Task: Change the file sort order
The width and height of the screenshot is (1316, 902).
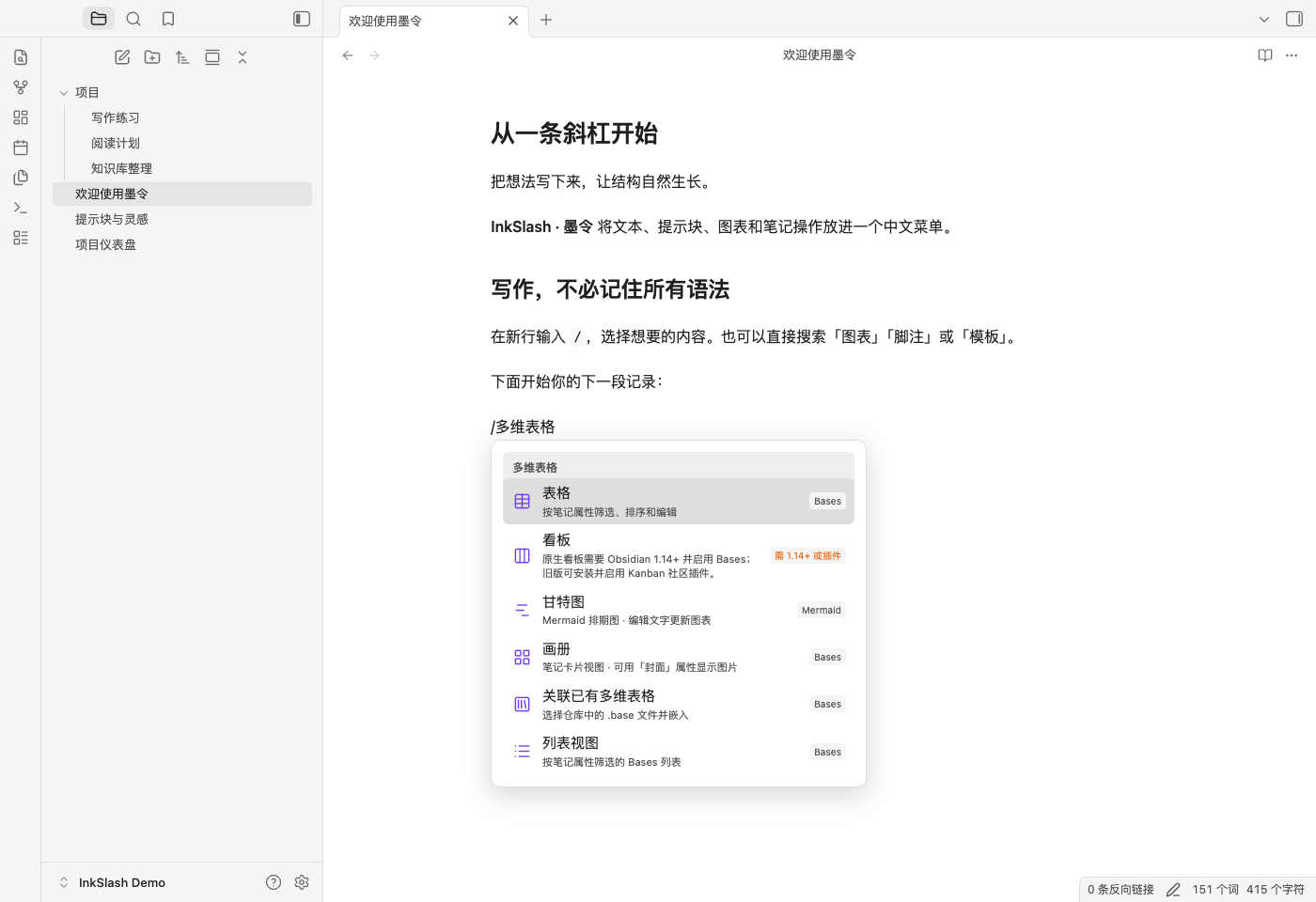Action: pyautogui.click(x=182, y=57)
